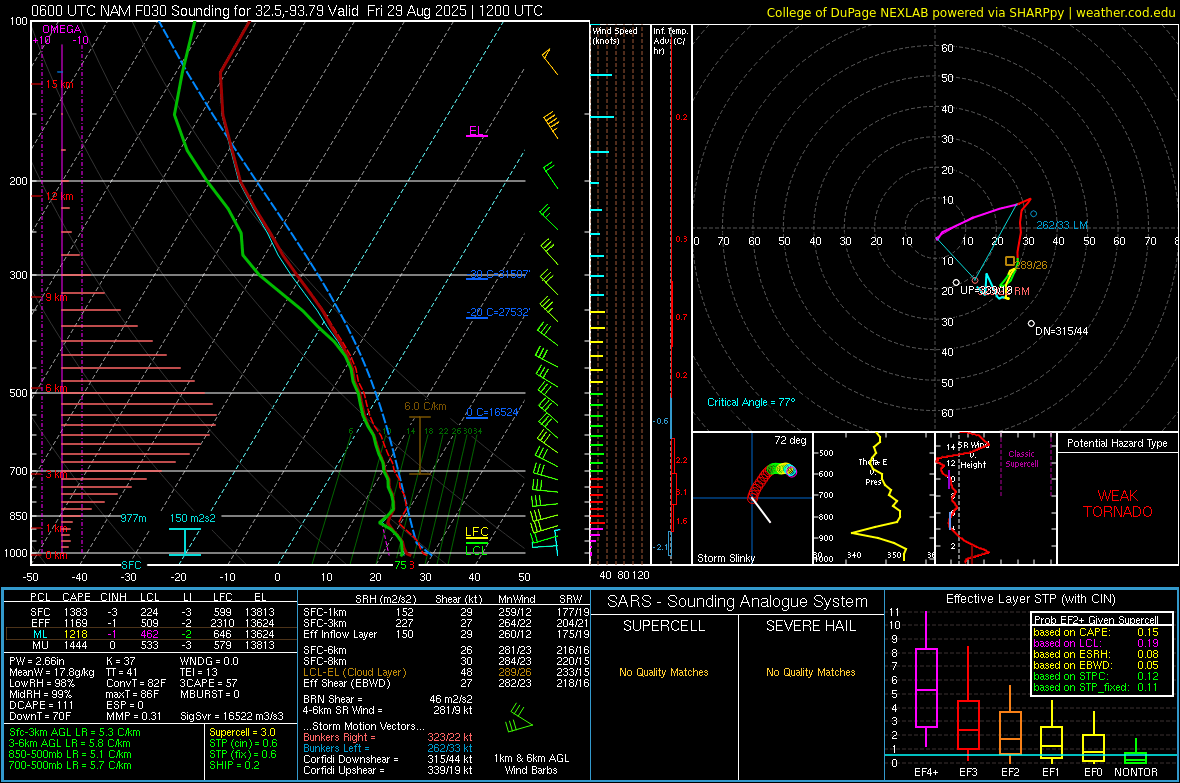Select the EFF parcel row (CAPE 1169)

[151, 623]
